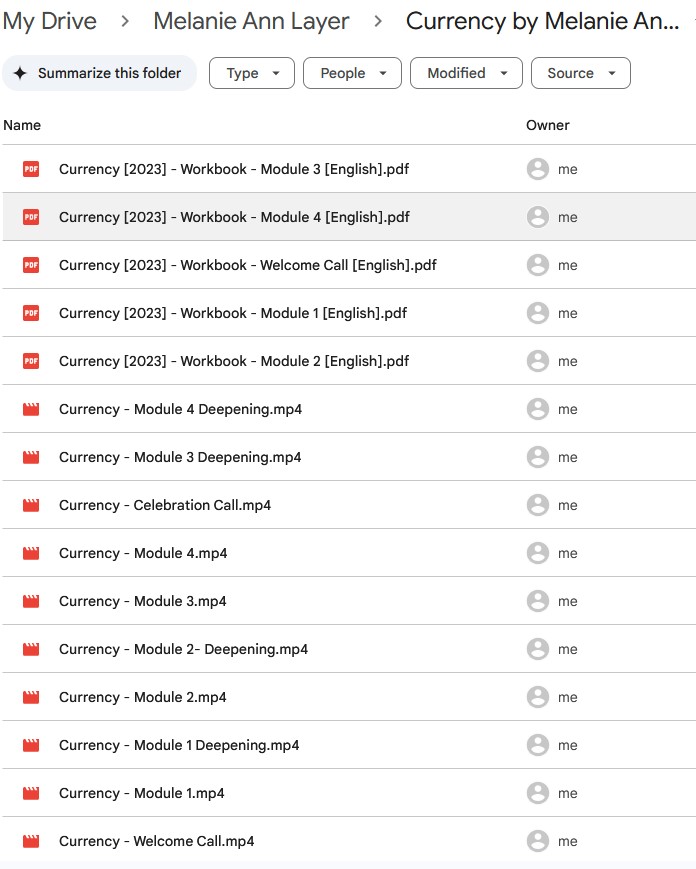Click the Summarize this folder button

tap(100, 73)
